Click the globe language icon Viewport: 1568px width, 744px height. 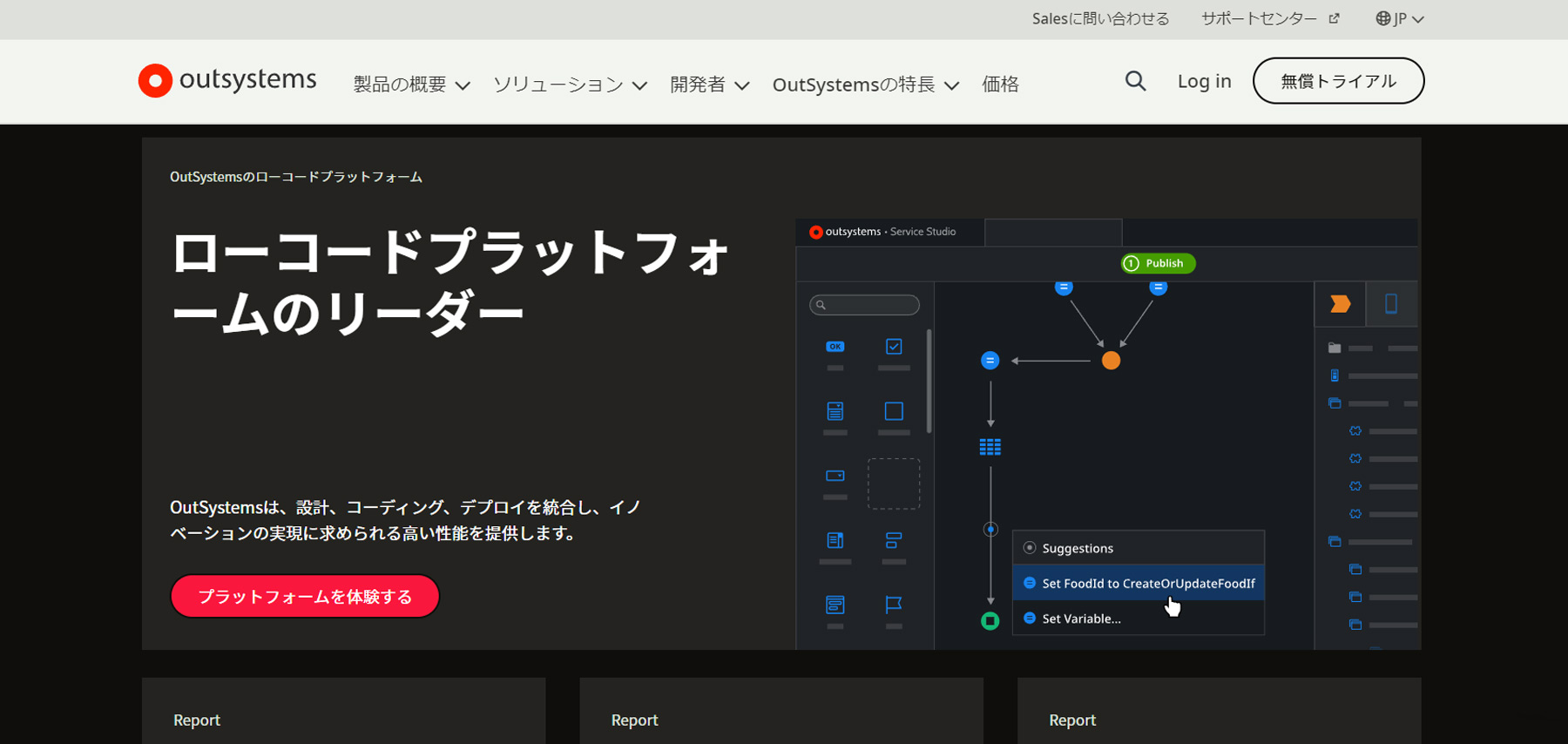1382,18
